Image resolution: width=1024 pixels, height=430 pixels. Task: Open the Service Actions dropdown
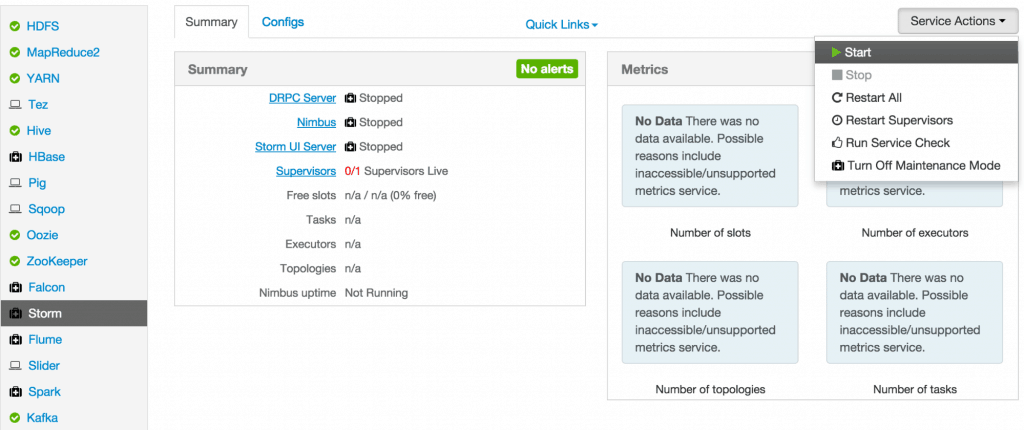pyautogui.click(x=958, y=21)
